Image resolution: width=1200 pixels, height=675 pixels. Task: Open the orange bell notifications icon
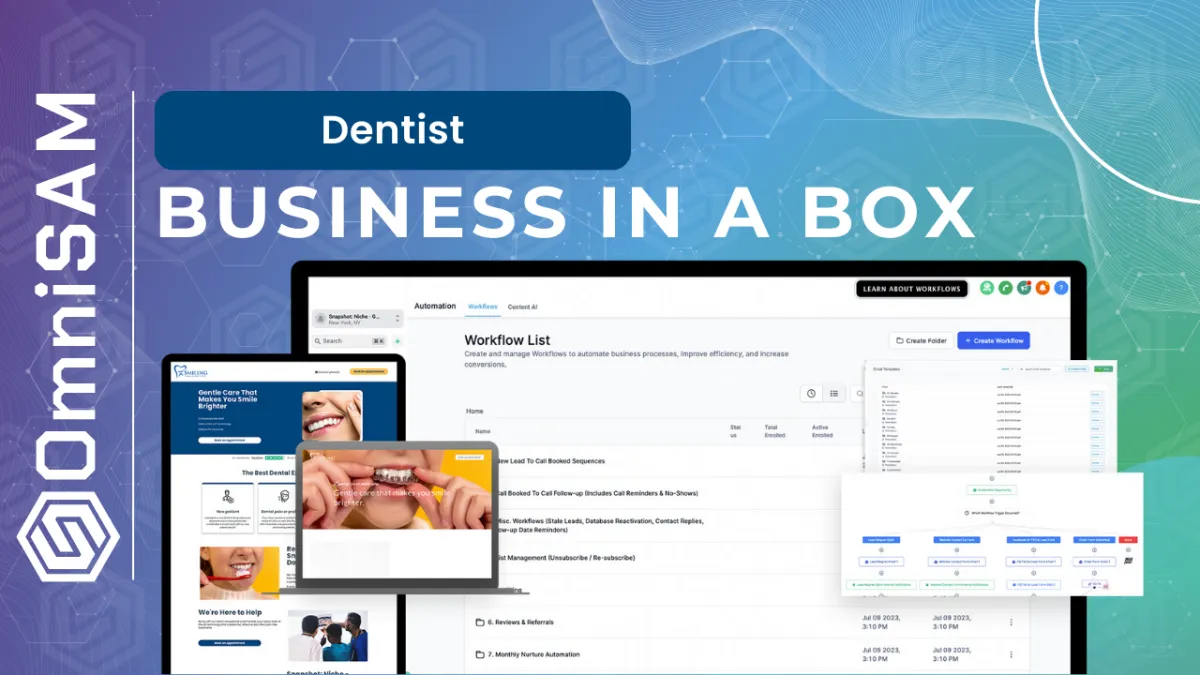point(1042,288)
